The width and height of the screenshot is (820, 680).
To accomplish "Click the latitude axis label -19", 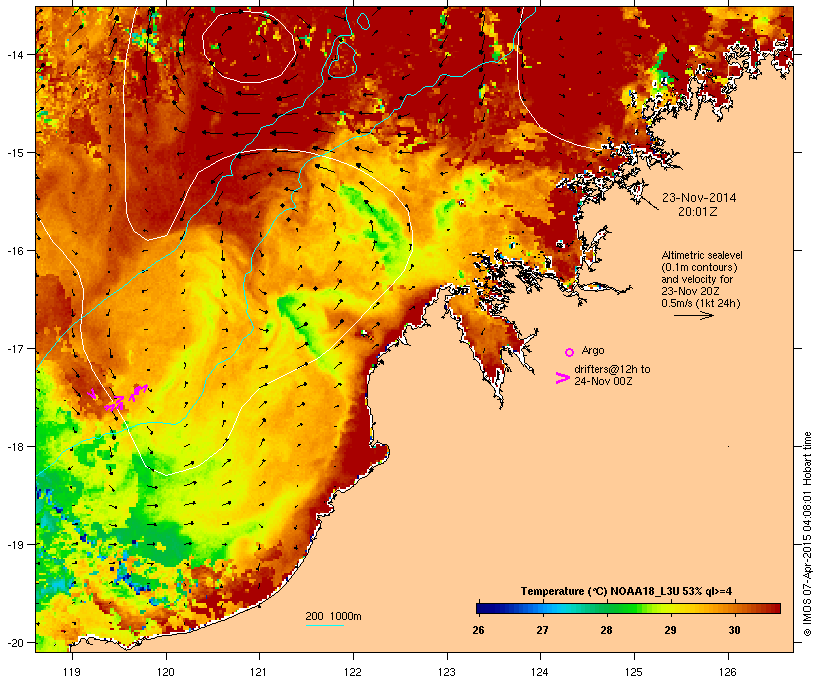I will (15, 545).
